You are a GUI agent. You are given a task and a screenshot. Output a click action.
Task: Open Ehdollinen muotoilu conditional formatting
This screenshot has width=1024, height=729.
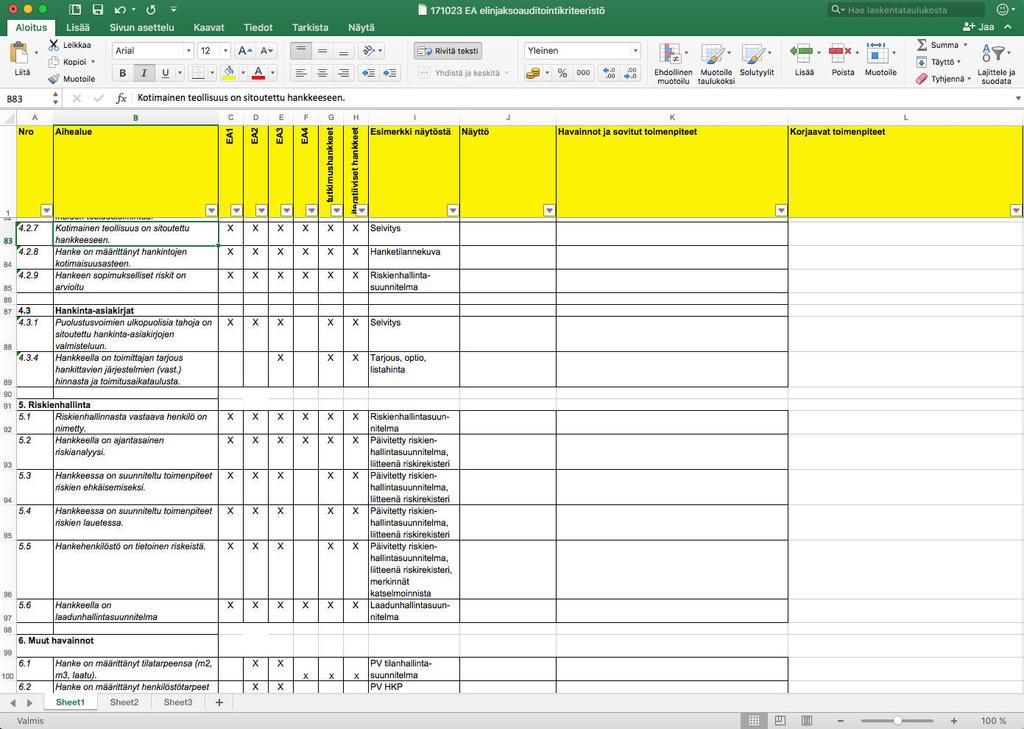(x=673, y=63)
